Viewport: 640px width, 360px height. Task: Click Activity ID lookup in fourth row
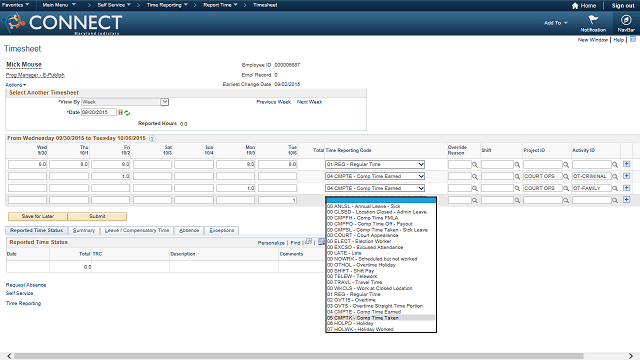click(615, 200)
